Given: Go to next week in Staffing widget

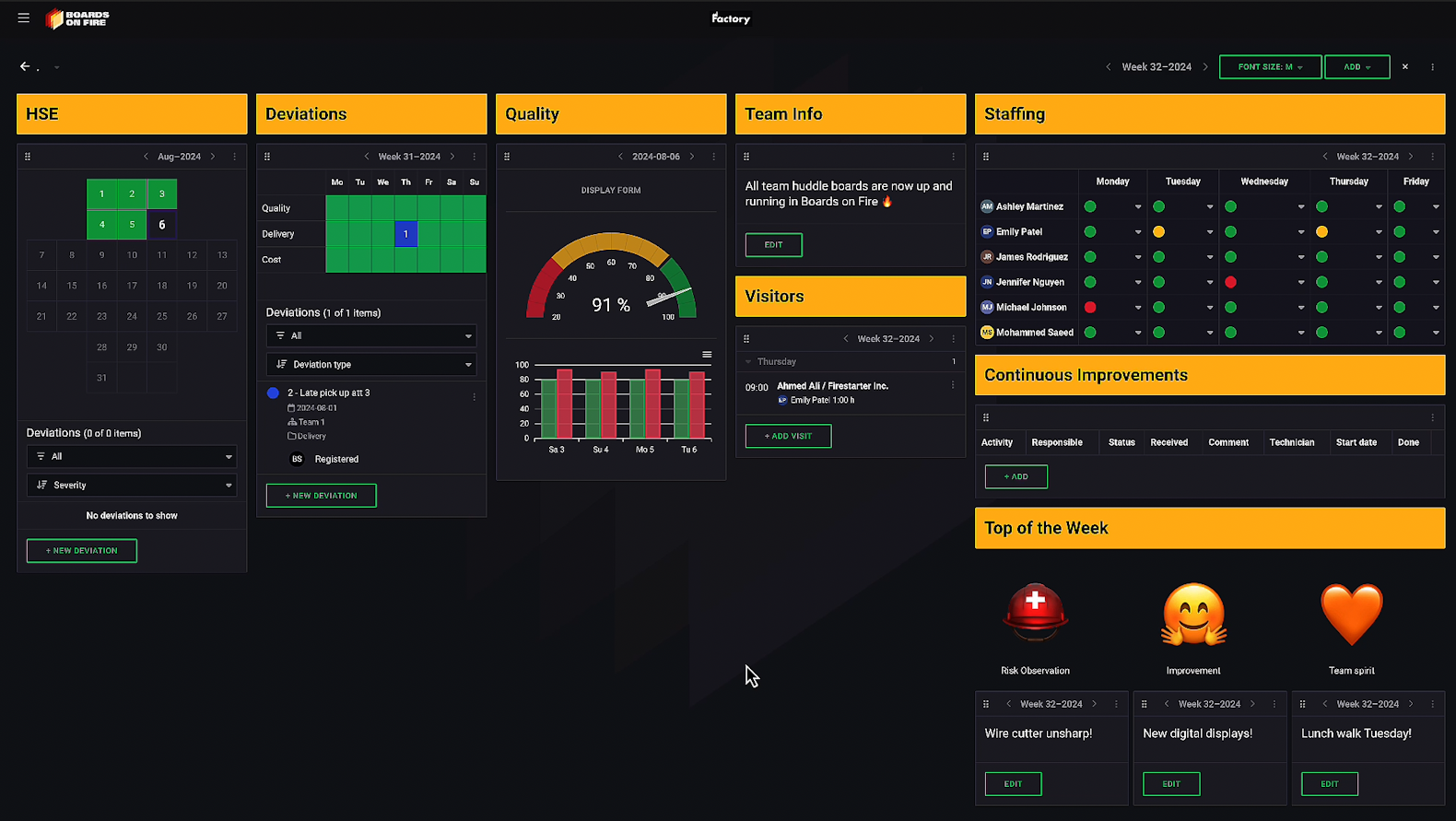Looking at the screenshot, I should (1411, 157).
